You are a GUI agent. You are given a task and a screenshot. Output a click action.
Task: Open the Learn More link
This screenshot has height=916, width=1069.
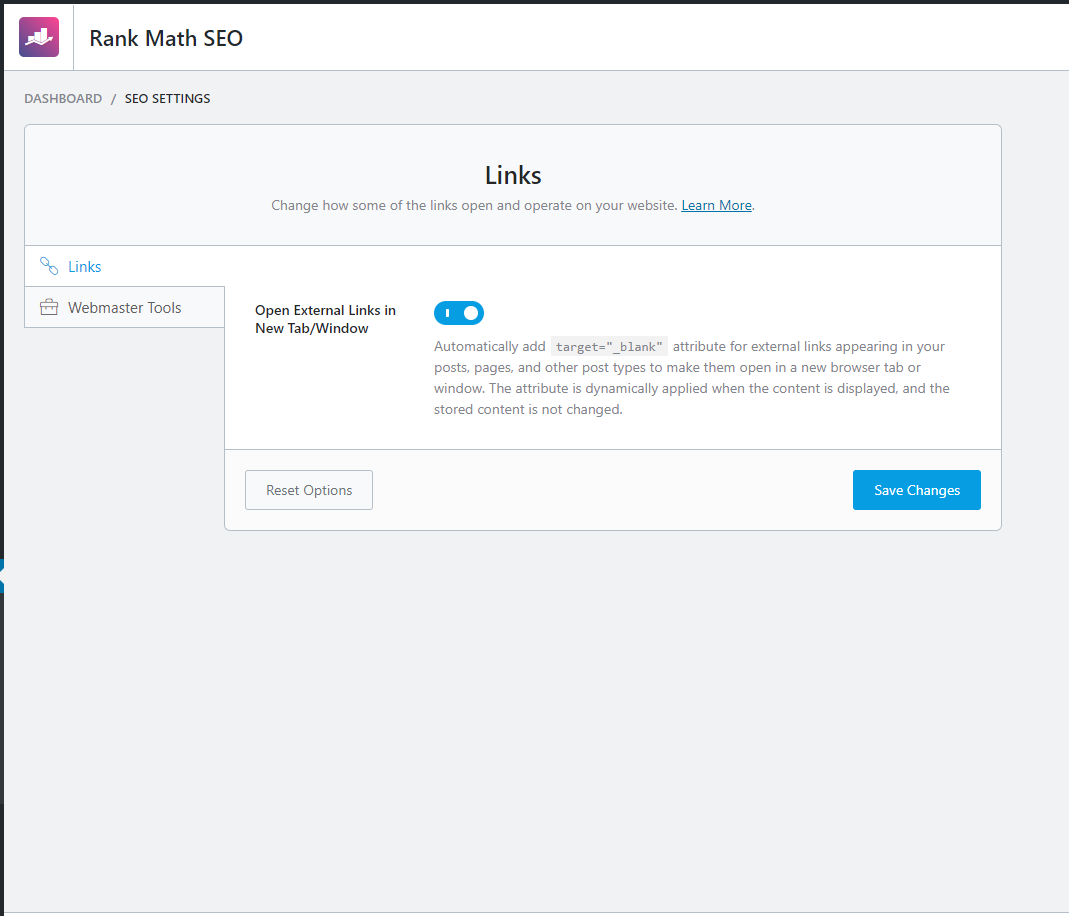pyautogui.click(x=716, y=205)
